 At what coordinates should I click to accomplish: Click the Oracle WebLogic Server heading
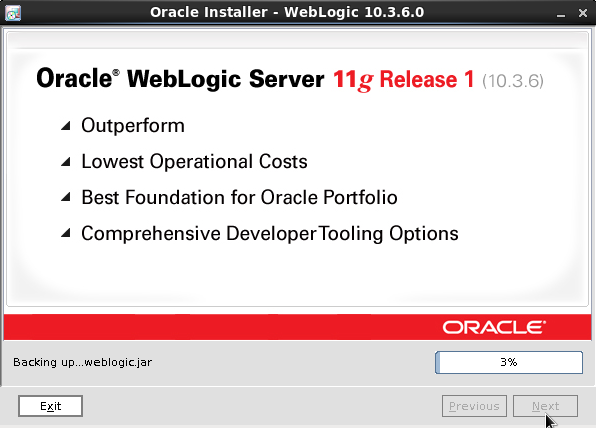[180, 79]
